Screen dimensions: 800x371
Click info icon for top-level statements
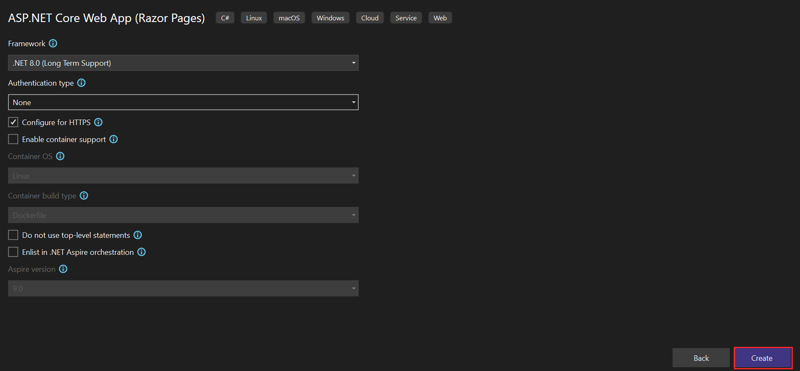138,235
